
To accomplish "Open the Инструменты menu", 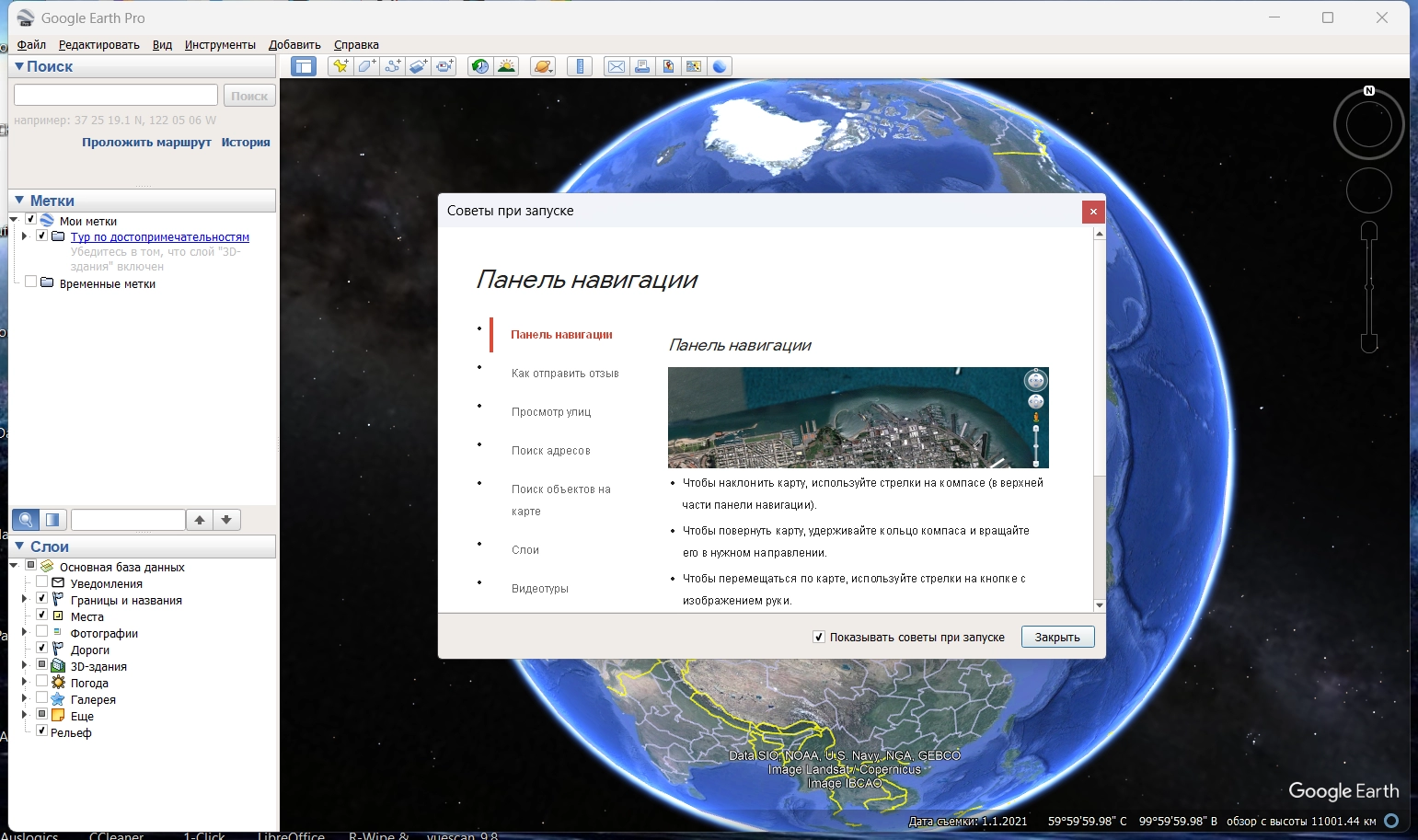I will (x=220, y=44).
